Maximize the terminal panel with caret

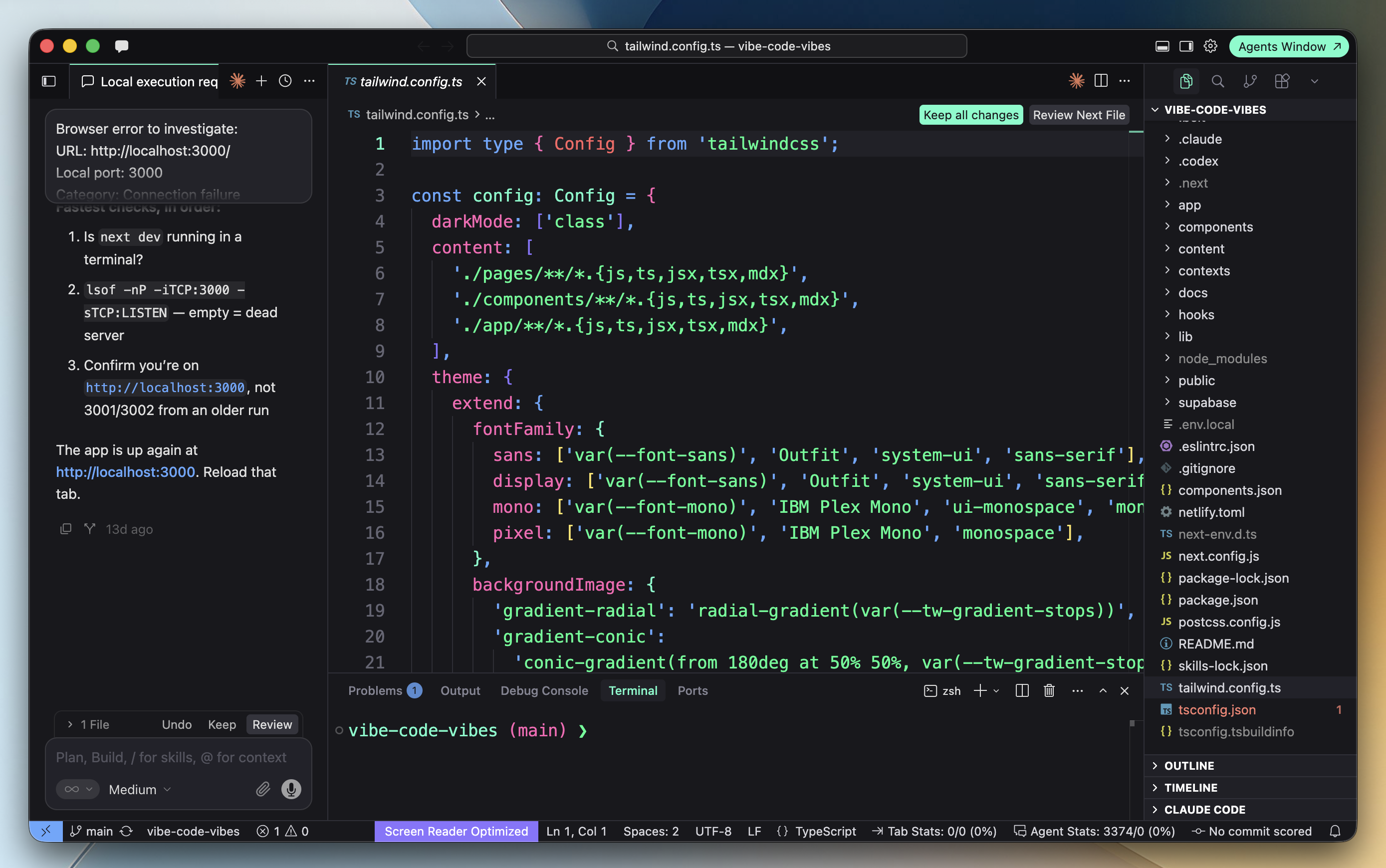(x=1103, y=690)
